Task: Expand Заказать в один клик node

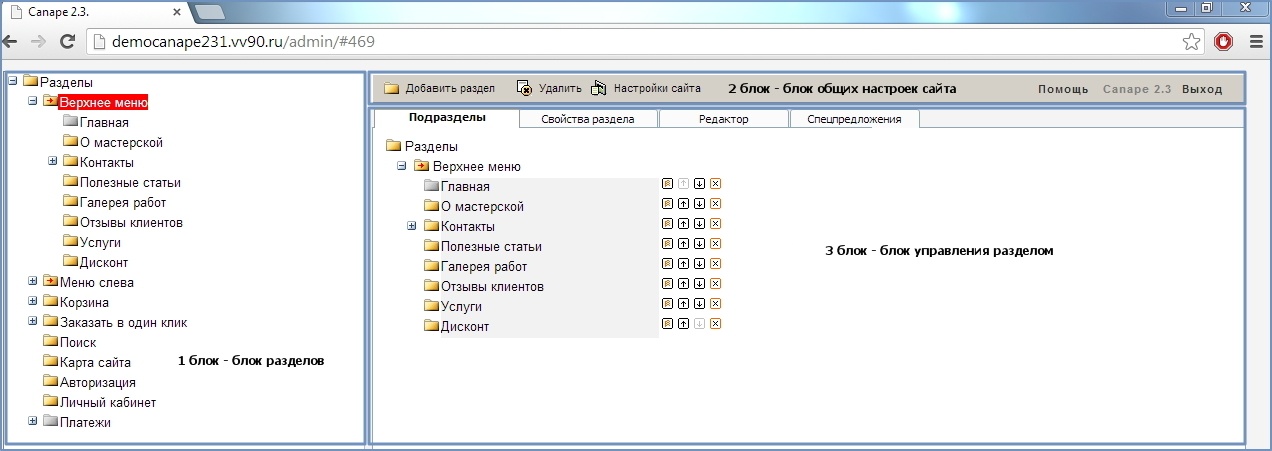Action: tap(33, 321)
